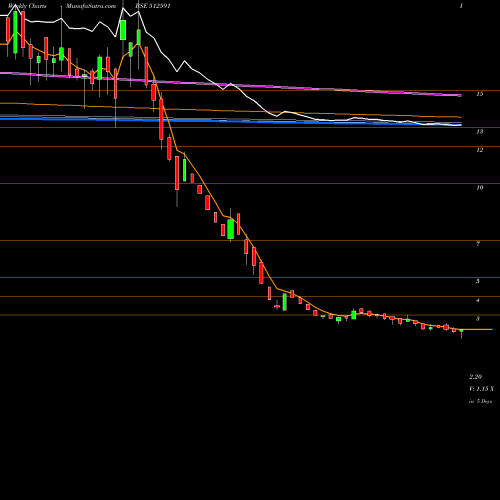Click the 'in 5 Days' text
Screen dimensions: 500x500
pos(481,401)
